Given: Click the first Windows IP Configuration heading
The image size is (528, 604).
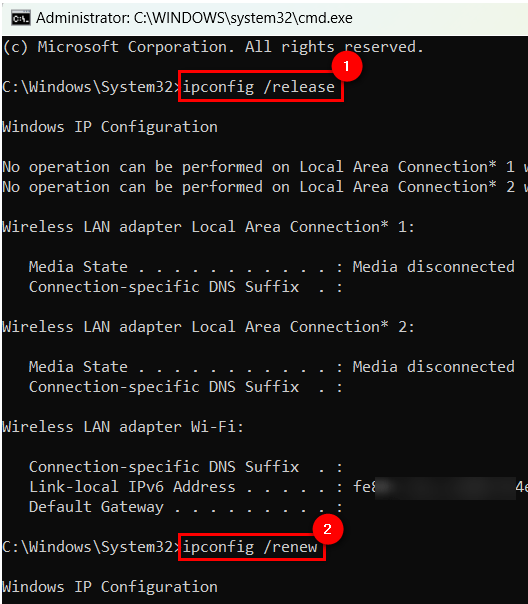Looking at the screenshot, I should (x=110, y=127).
